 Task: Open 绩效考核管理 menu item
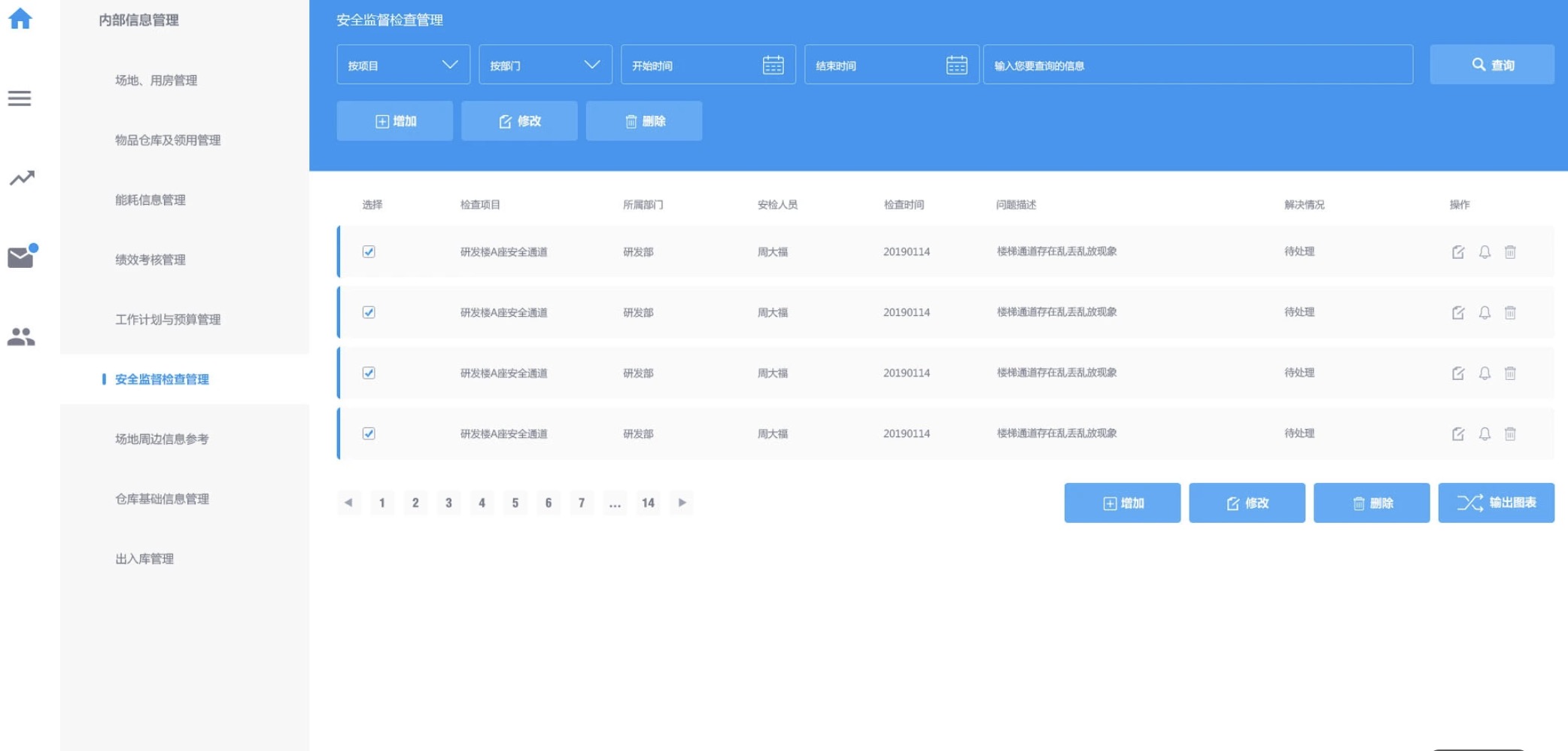pos(150,260)
